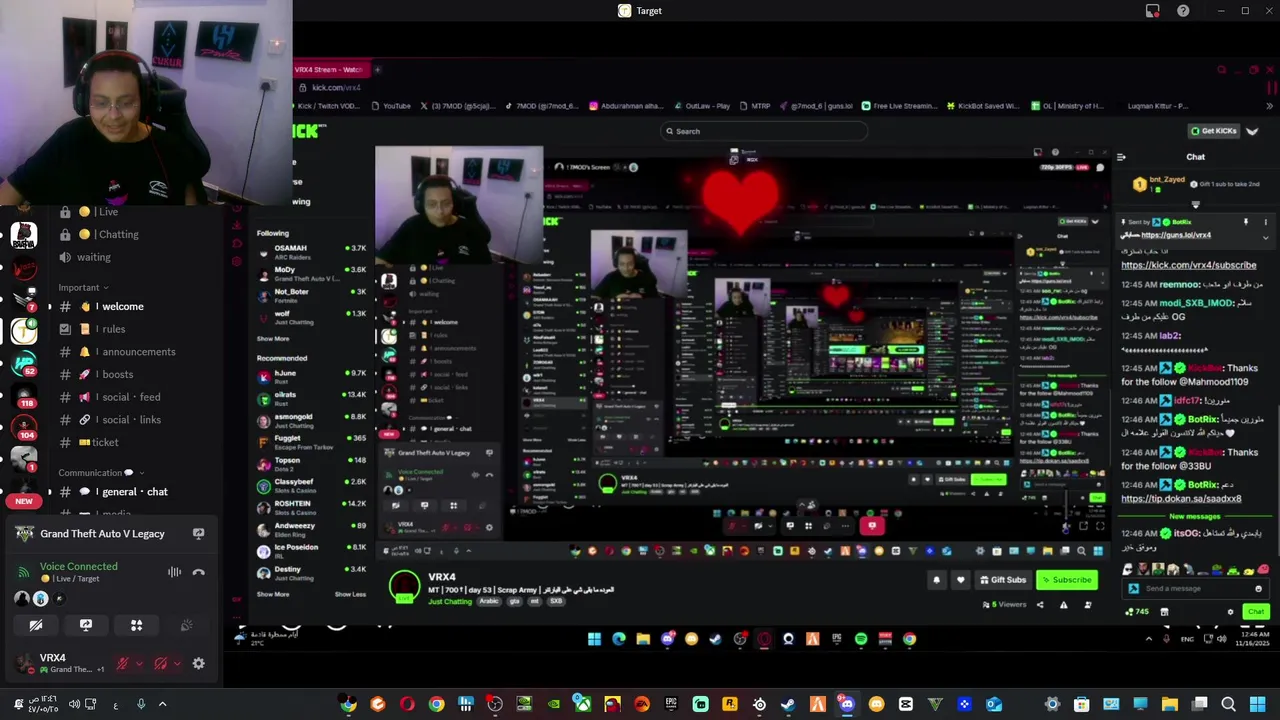This screenshot has width=1280, height=720.
Task: Toggle Discord soundboard button
Action: 186,625
